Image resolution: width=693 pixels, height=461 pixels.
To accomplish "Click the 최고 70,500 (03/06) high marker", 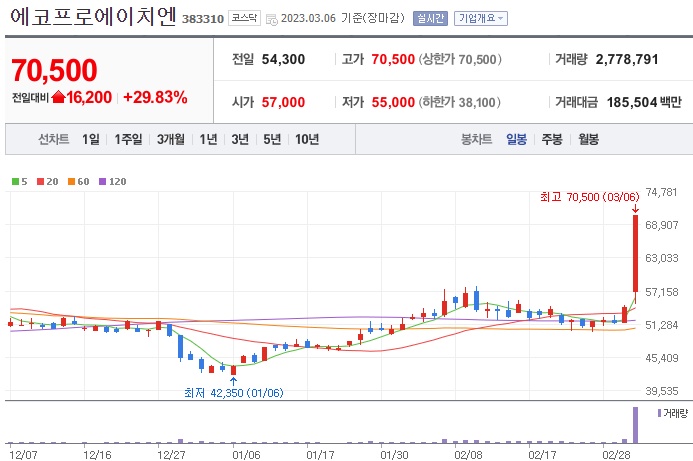I will click(x=590, y=197).
